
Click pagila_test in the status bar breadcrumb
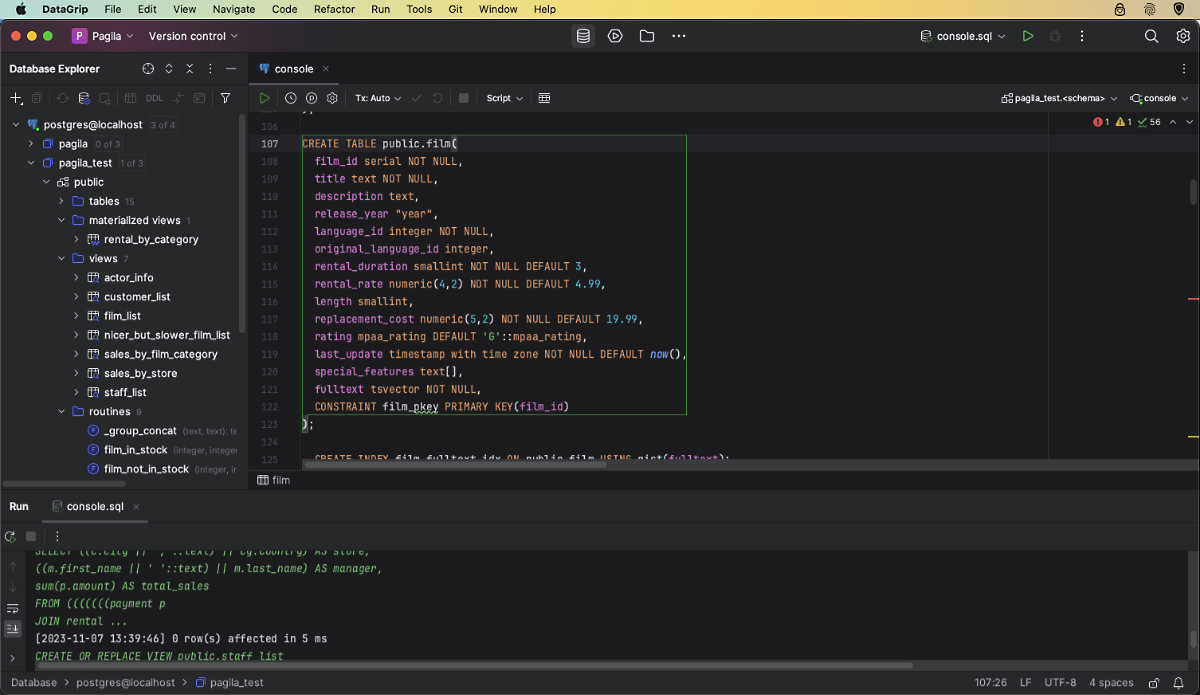[x=229, y=682]
